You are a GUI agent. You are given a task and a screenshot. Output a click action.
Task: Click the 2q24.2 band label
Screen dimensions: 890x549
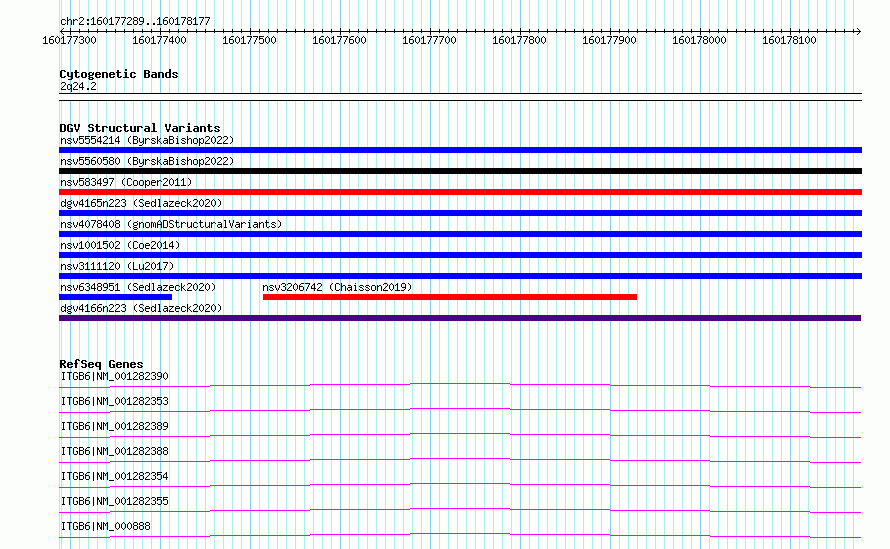78,86
